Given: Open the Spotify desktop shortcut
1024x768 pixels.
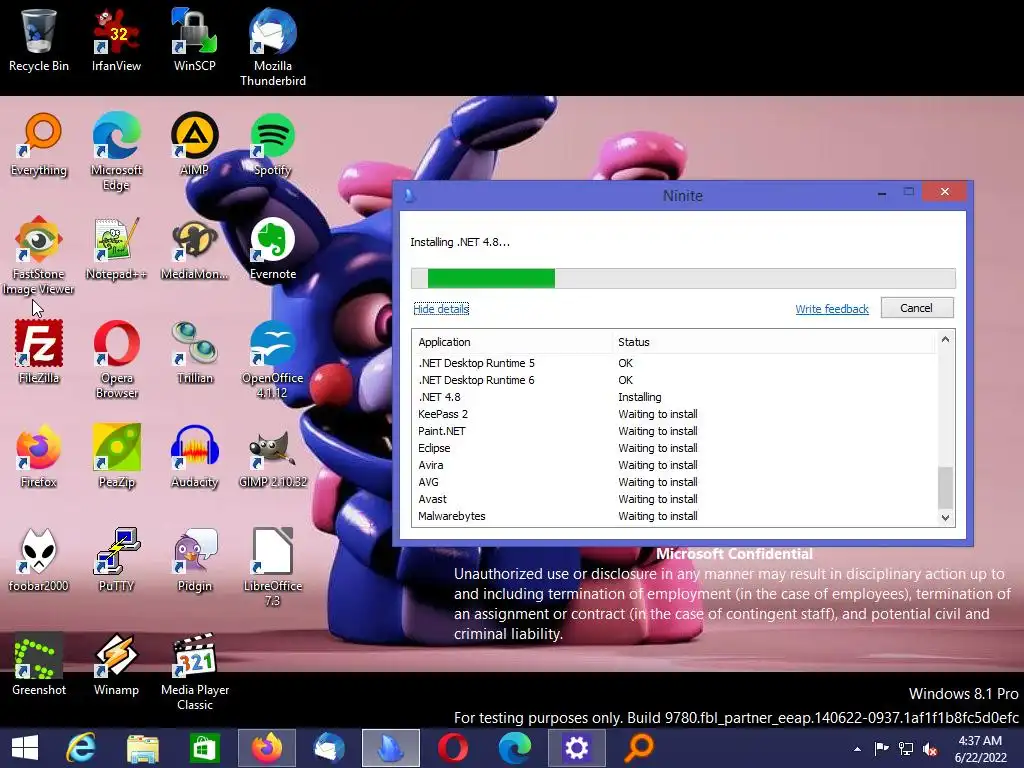Looking at the screenshot, I should (x=273, y=145).
